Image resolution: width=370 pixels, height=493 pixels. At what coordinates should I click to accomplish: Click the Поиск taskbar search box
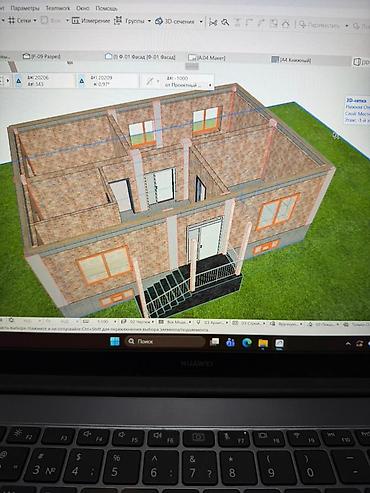click(x=165, y=341)
